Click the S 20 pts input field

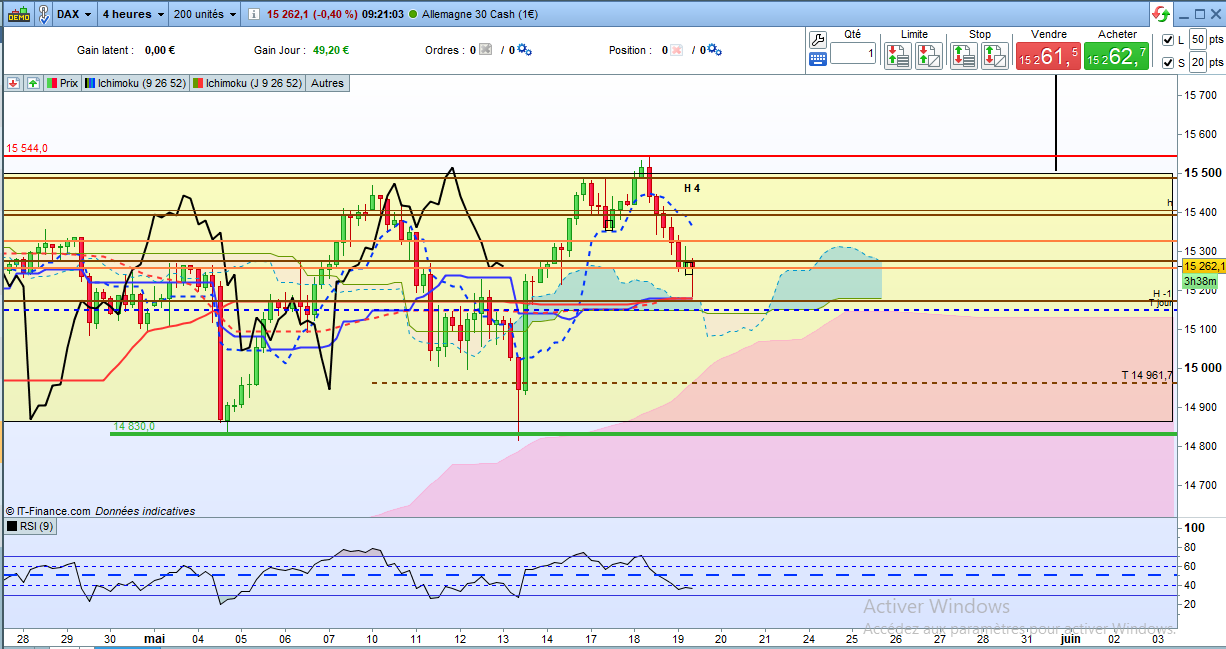[1198, 63]
